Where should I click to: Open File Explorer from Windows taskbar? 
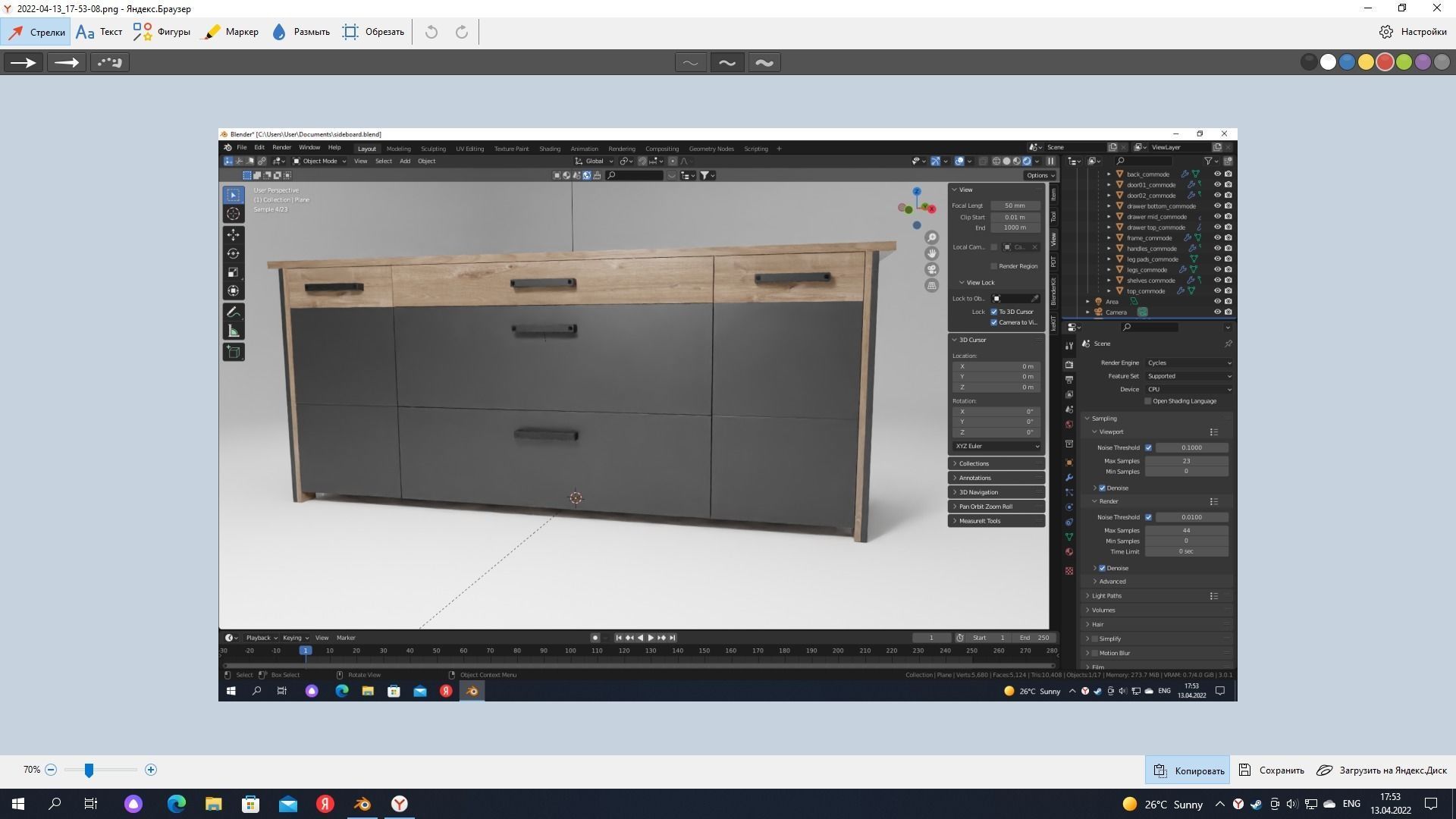coord(213,804)
